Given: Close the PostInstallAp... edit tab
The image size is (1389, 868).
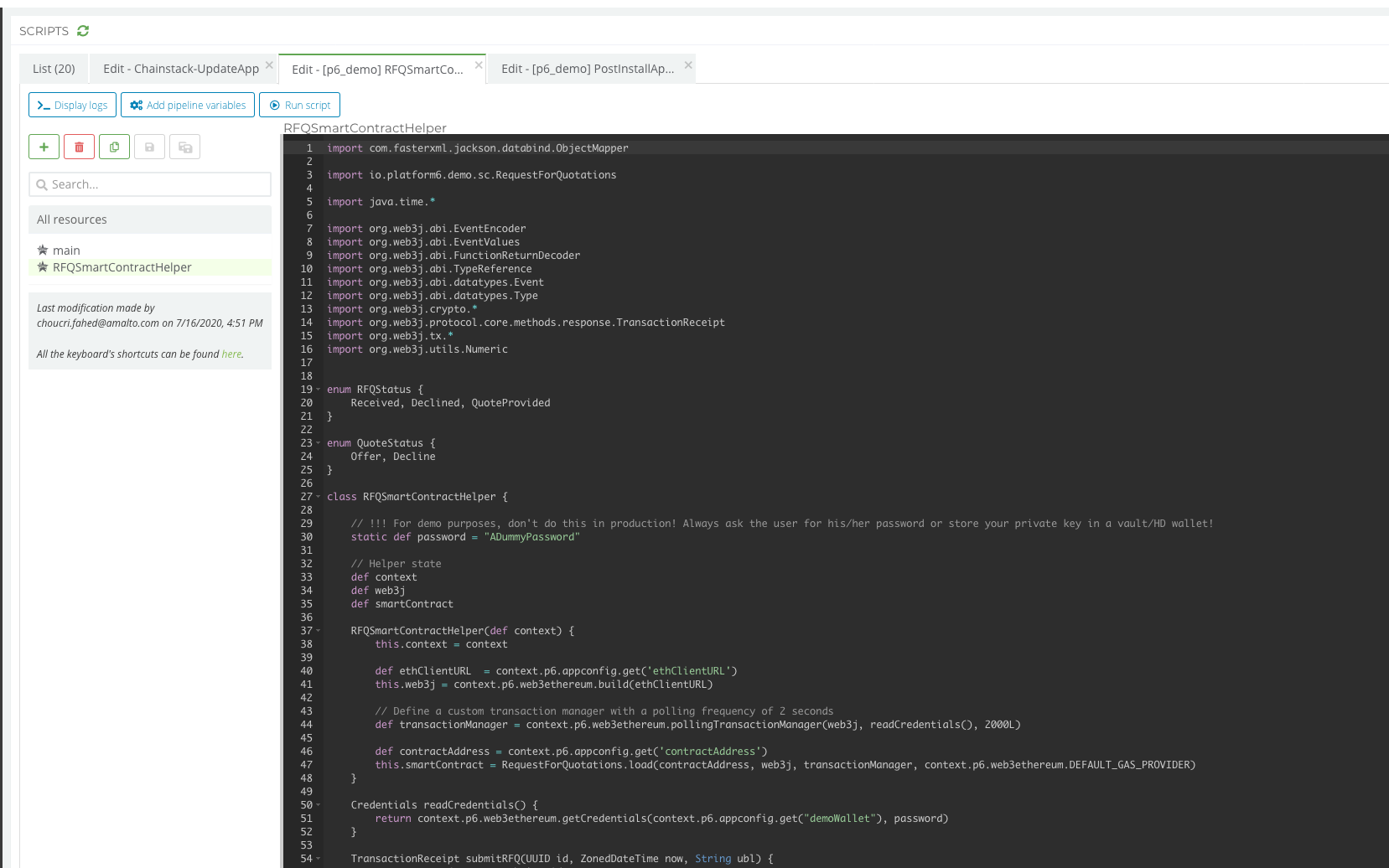Looking at the screenshot, I should point(688,65).
